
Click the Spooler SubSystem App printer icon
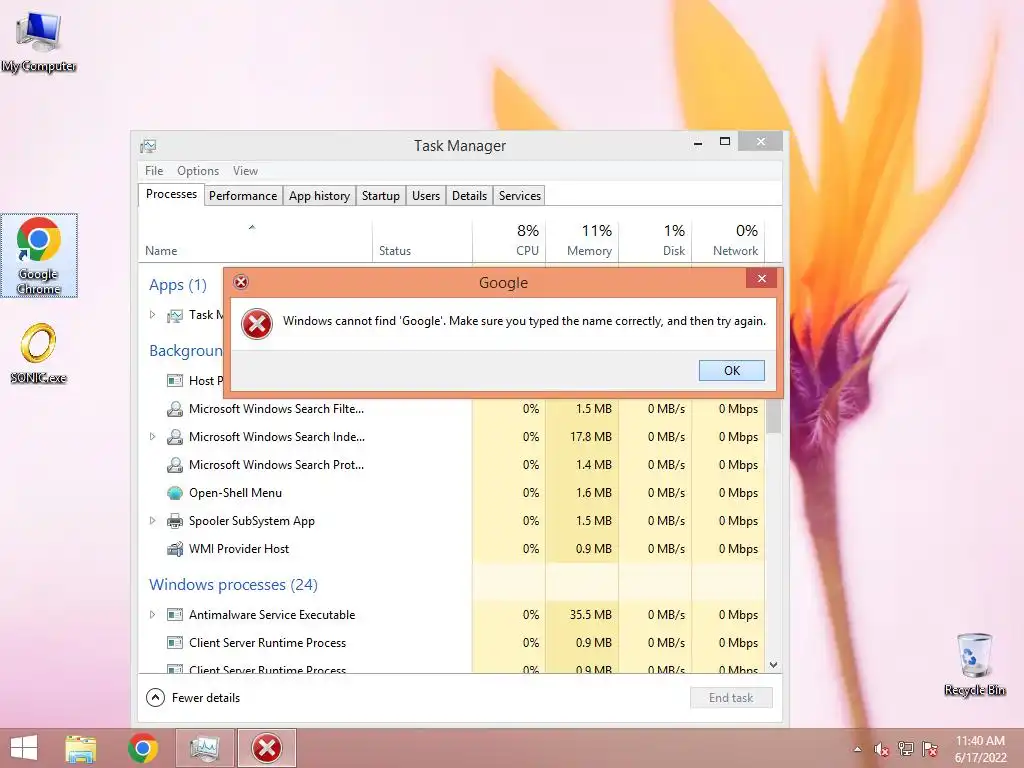coord(174,521)
